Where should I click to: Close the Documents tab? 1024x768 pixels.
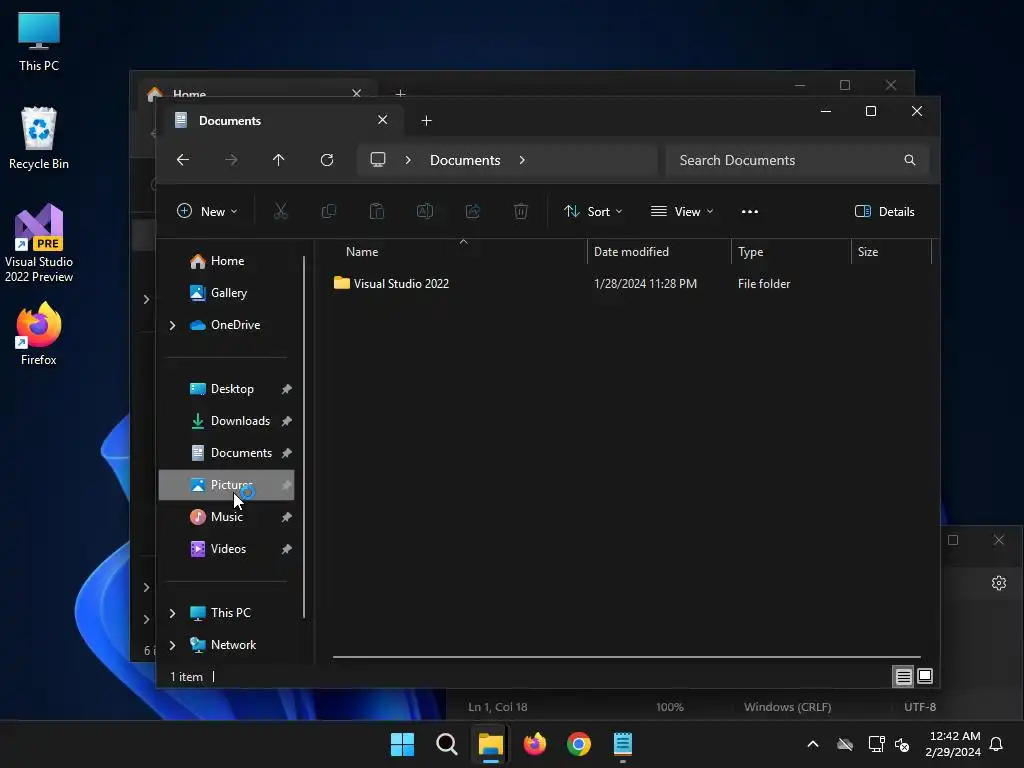[383, 120]
